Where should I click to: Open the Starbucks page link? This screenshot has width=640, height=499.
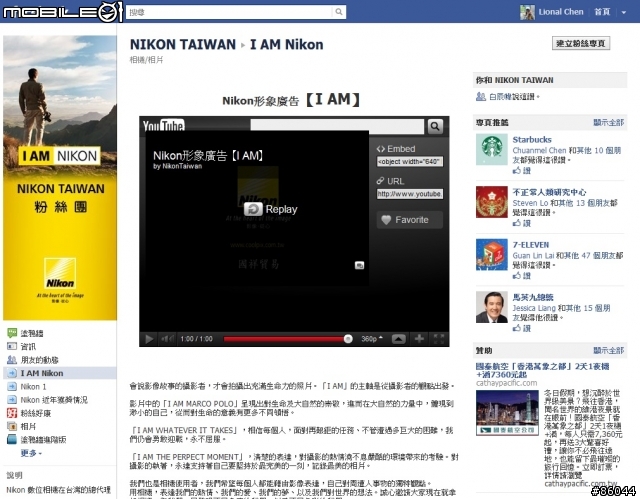click(532, 140)
